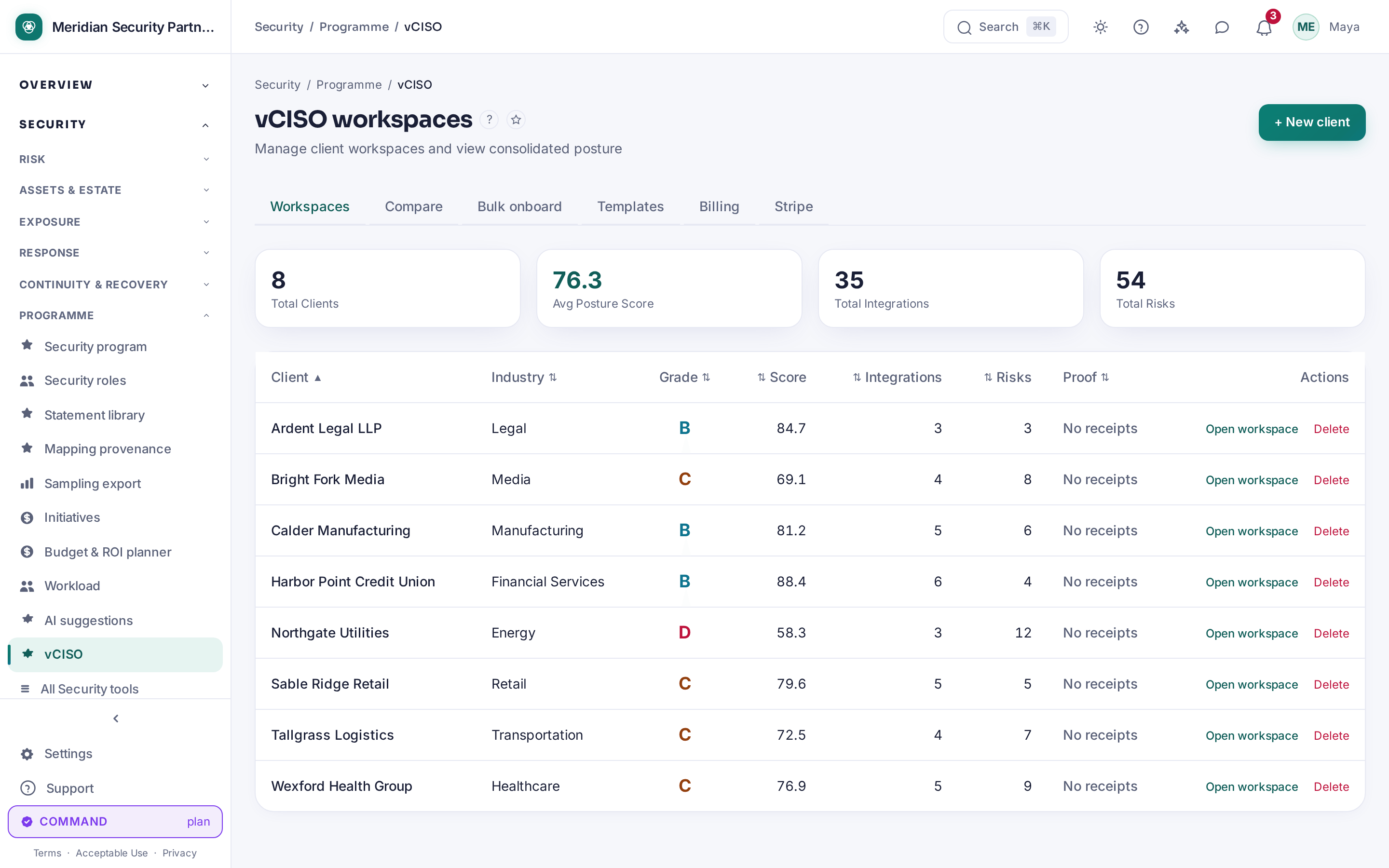Screen dimensions: 1389x868
Task: Expand the RISK group
Action: (115, 159)
